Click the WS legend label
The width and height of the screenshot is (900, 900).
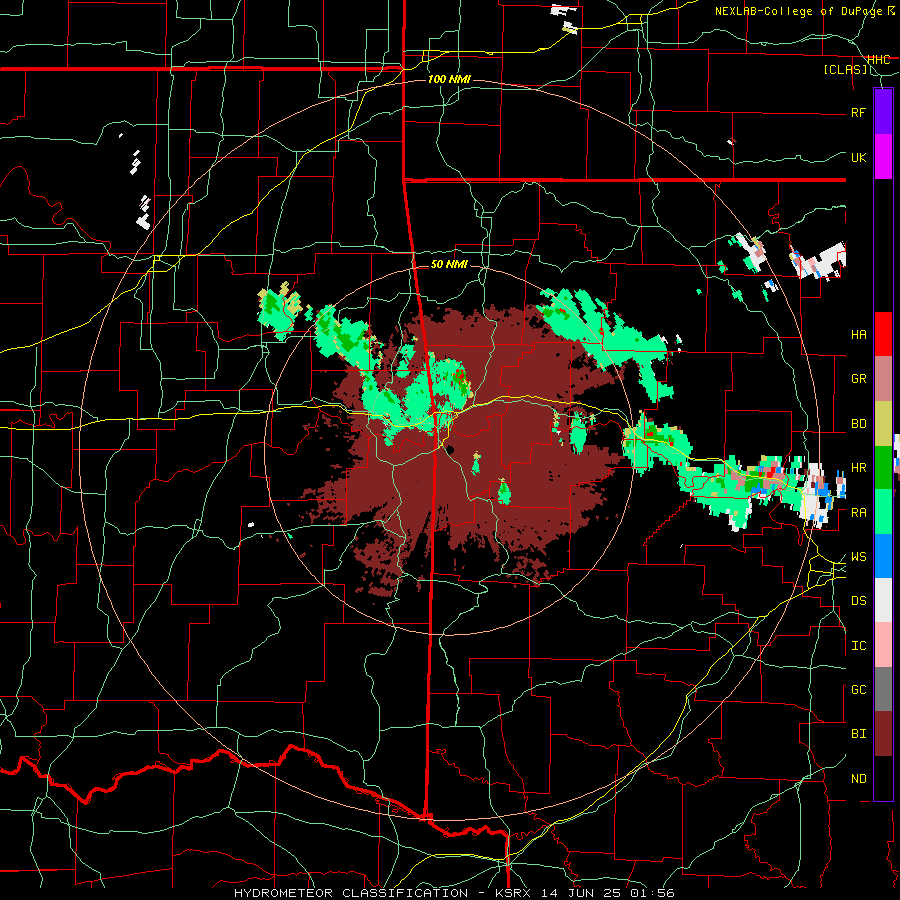858,557
